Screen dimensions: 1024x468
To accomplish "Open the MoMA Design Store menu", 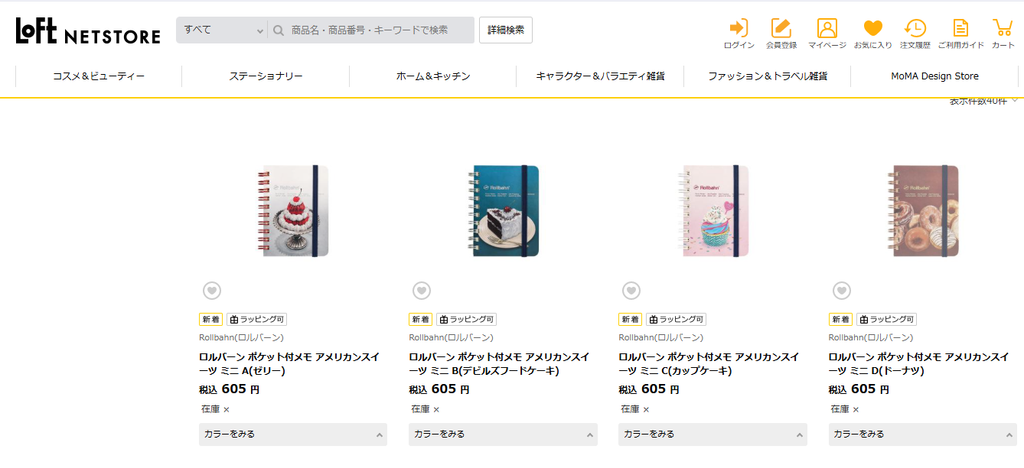I will pyautogui.click(x=935, y=76).
